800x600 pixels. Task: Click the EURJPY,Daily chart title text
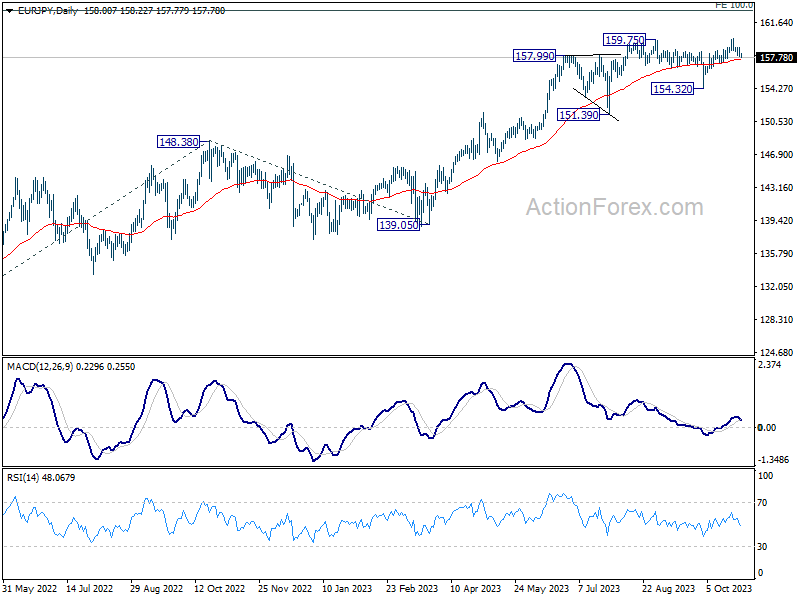coord(47,11)
